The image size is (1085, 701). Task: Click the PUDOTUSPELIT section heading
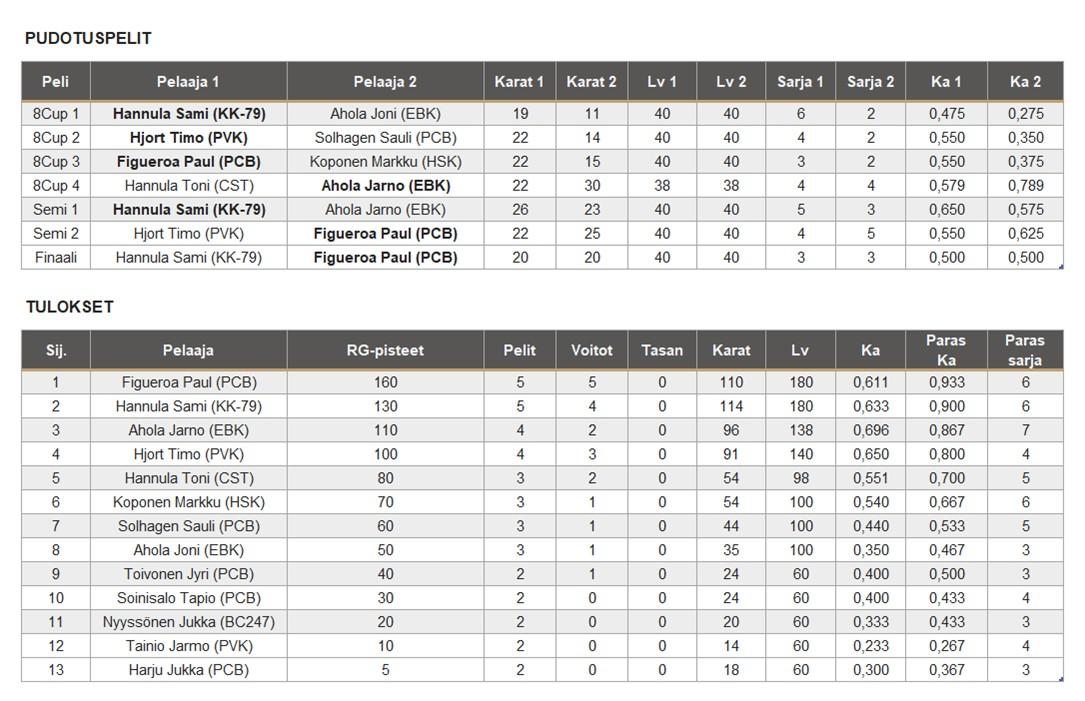[x=88, y=38]
